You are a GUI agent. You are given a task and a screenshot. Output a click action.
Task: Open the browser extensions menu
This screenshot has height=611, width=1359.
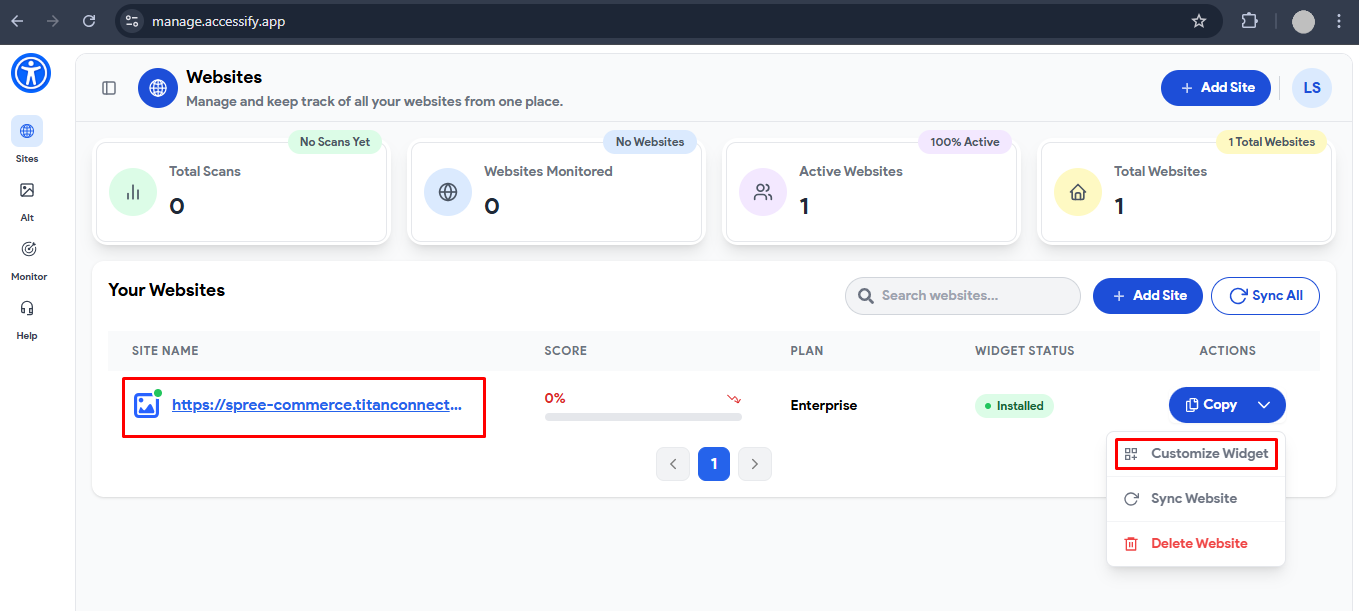(1249, 20)
